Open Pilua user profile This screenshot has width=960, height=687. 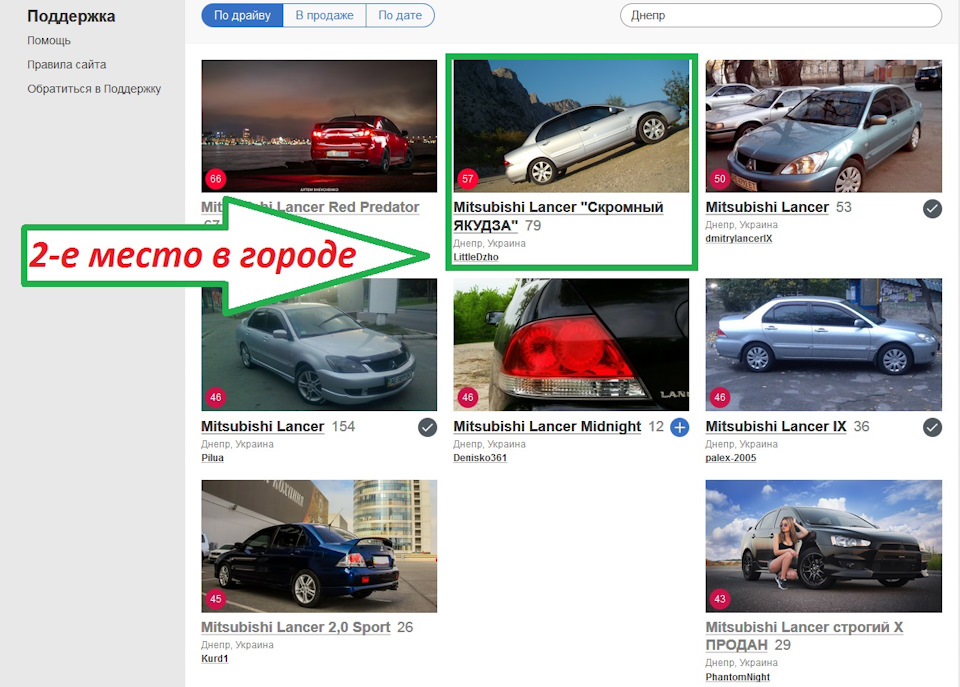pos(212,457)
